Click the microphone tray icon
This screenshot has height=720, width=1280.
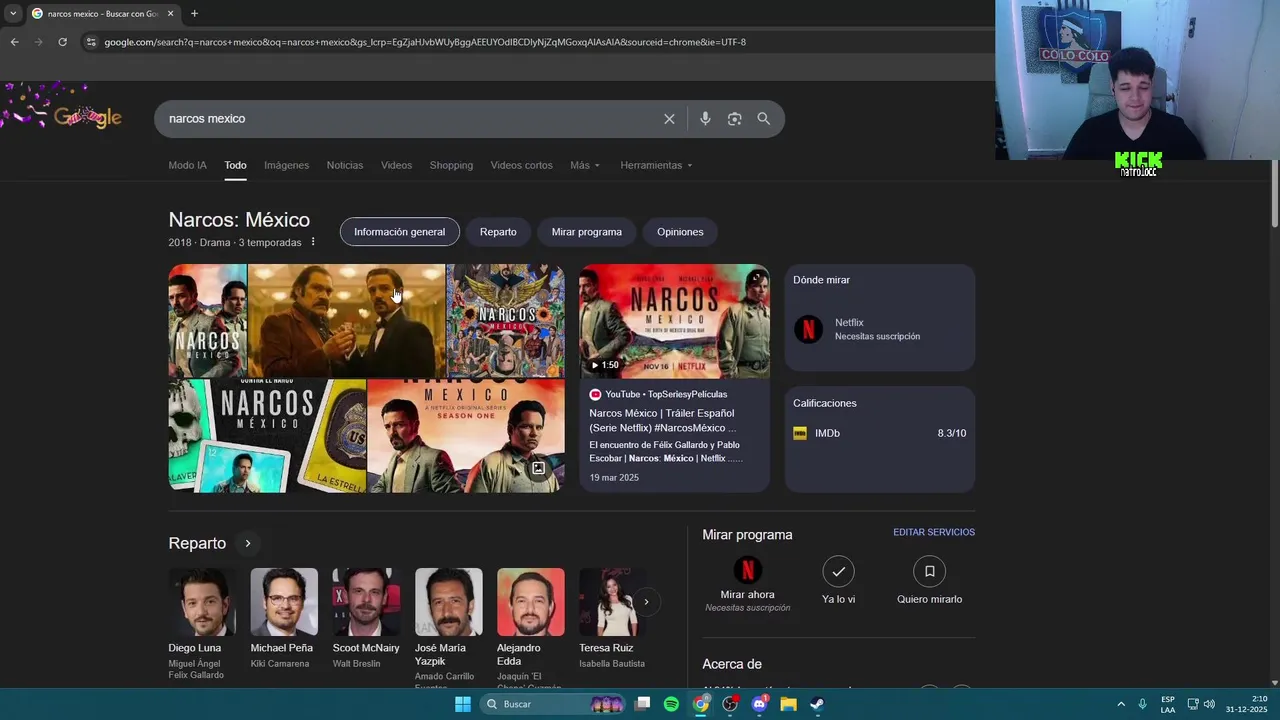click(1142, 704)
